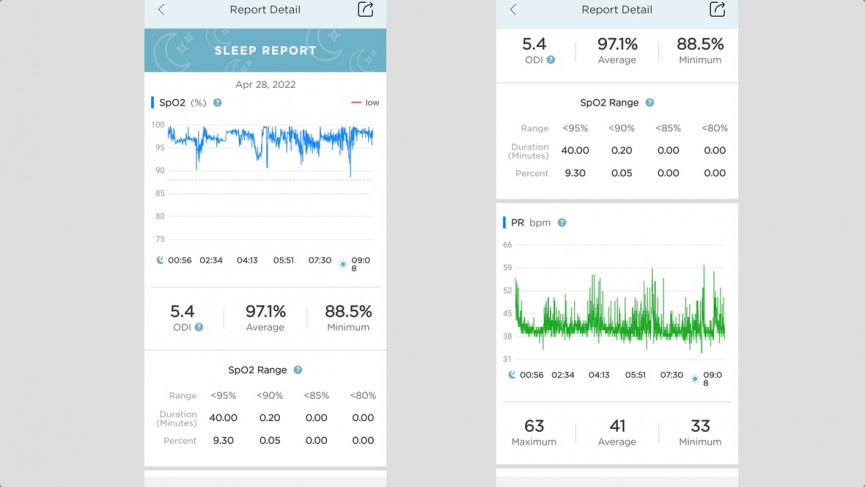Select the Apr 28, 2022 date label
865x487 pixels.
coord(265,85)
